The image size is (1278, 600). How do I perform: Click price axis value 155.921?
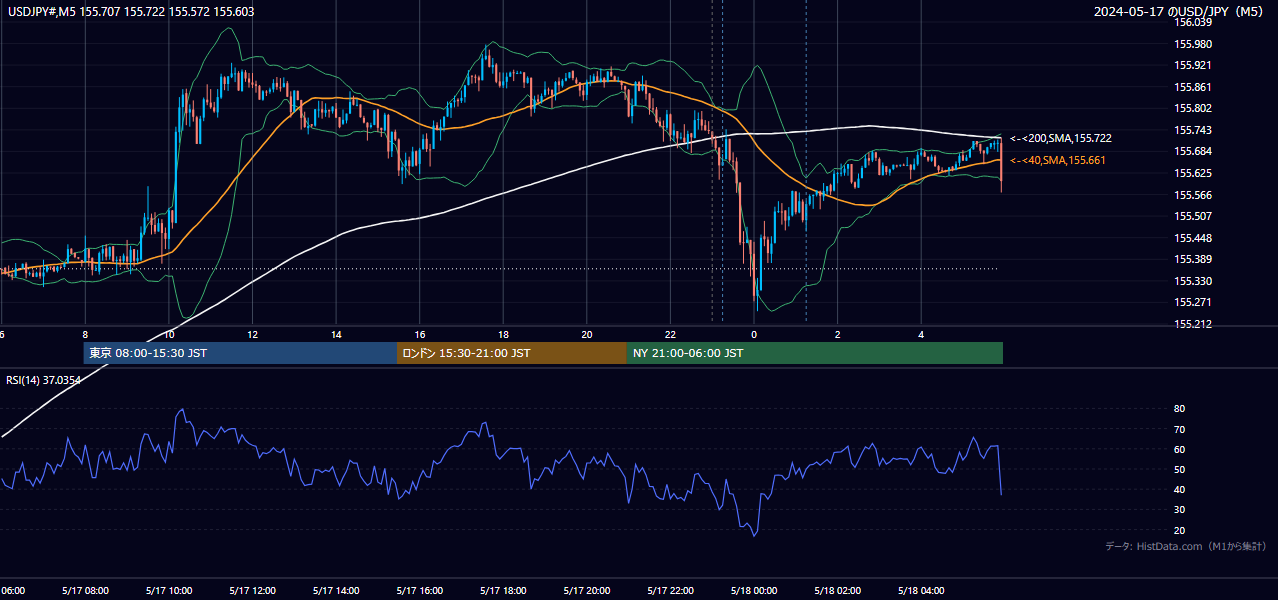click(x=1193, y=65)
